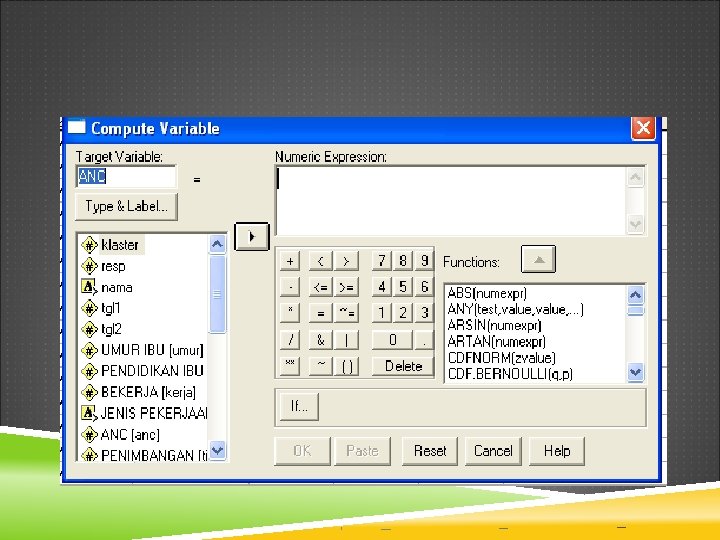Click keypad digit 5

point(403,287)
